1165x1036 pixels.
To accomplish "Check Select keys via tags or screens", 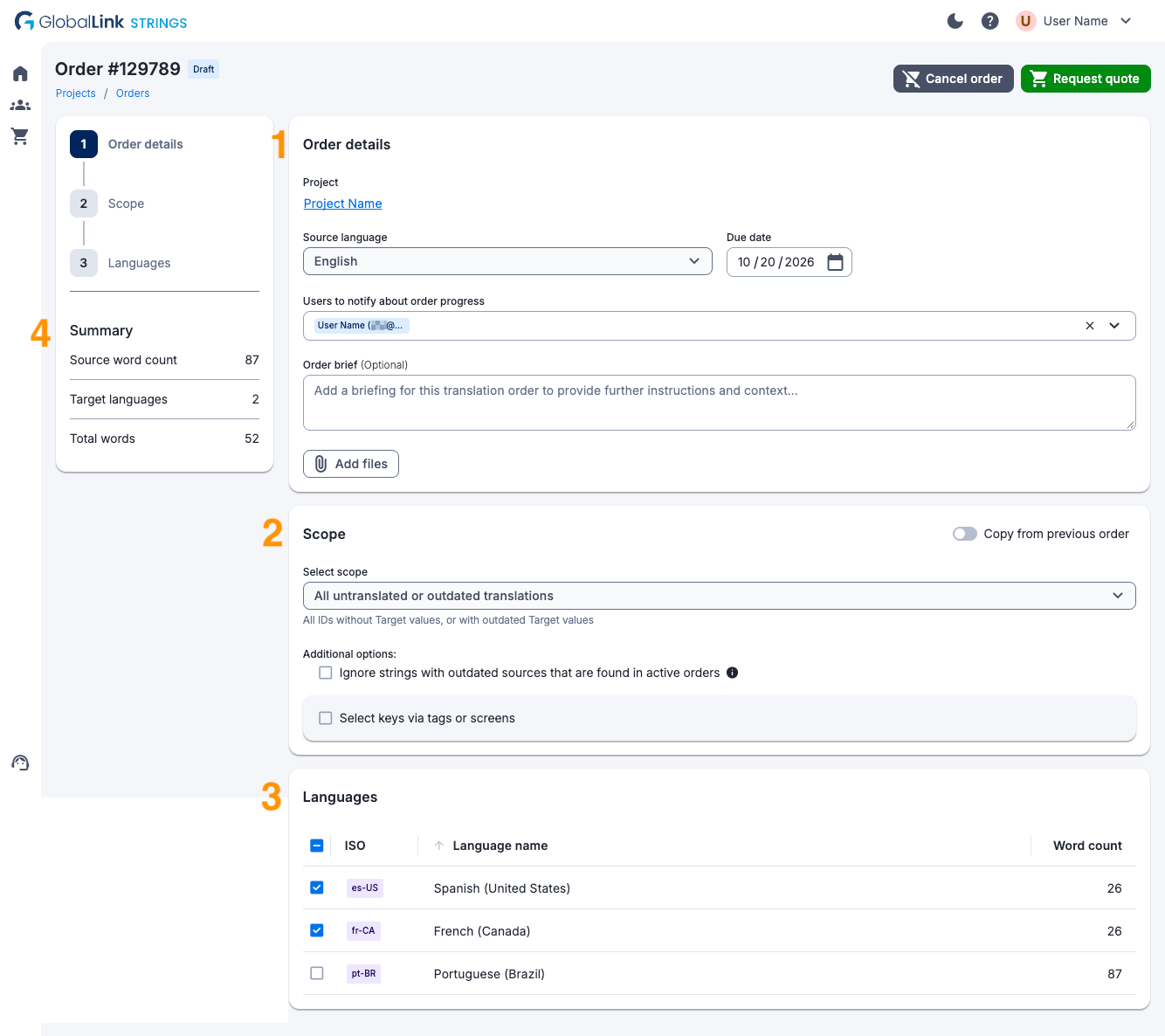I will coord(326,718).
